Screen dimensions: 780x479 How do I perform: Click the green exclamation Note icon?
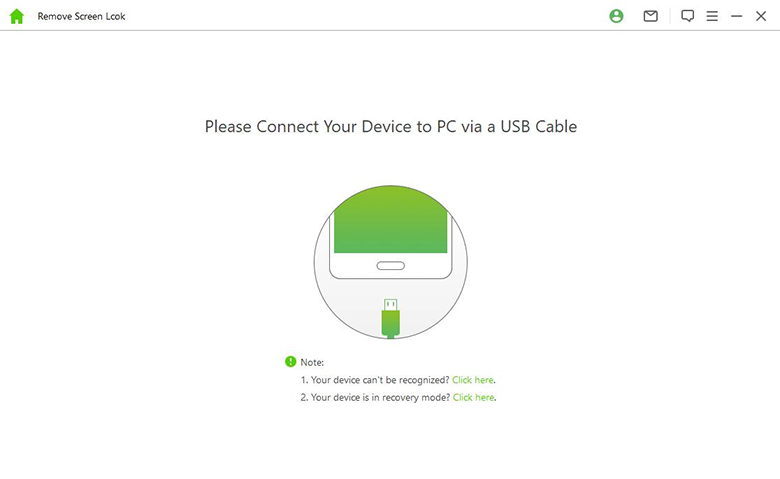click(x=290, y=362)
